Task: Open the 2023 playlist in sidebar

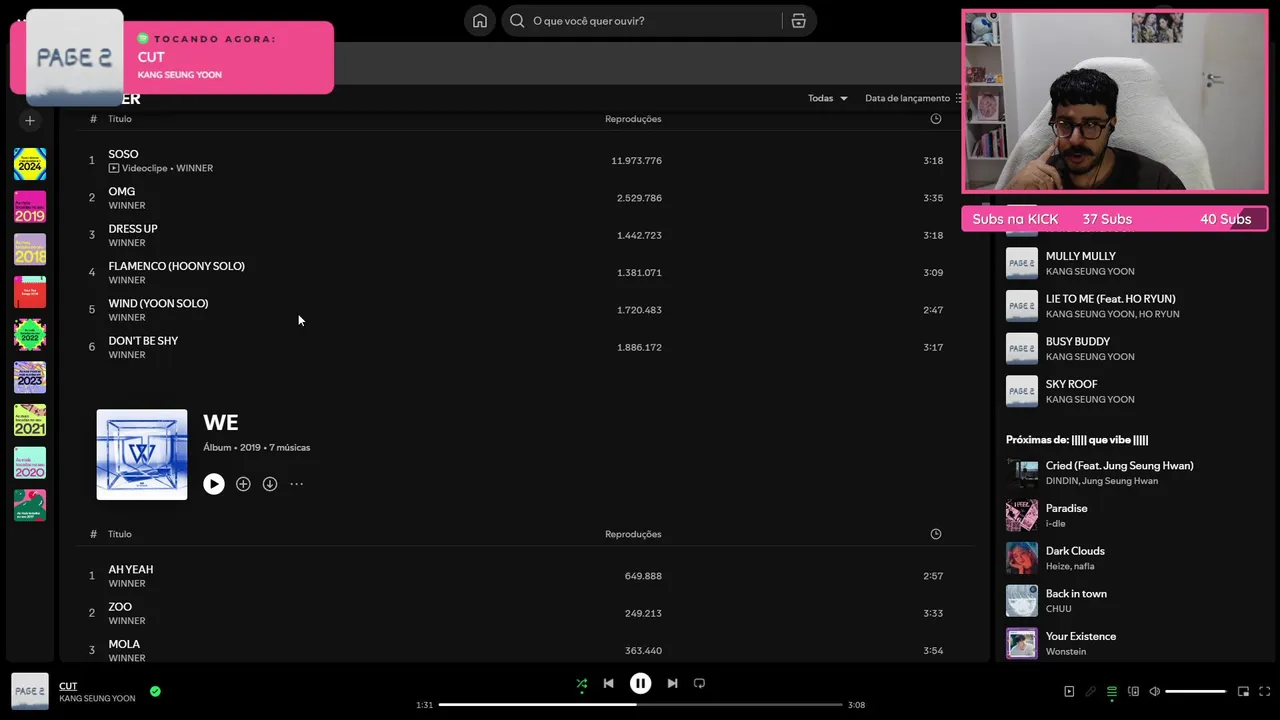Action: (30, 378)
